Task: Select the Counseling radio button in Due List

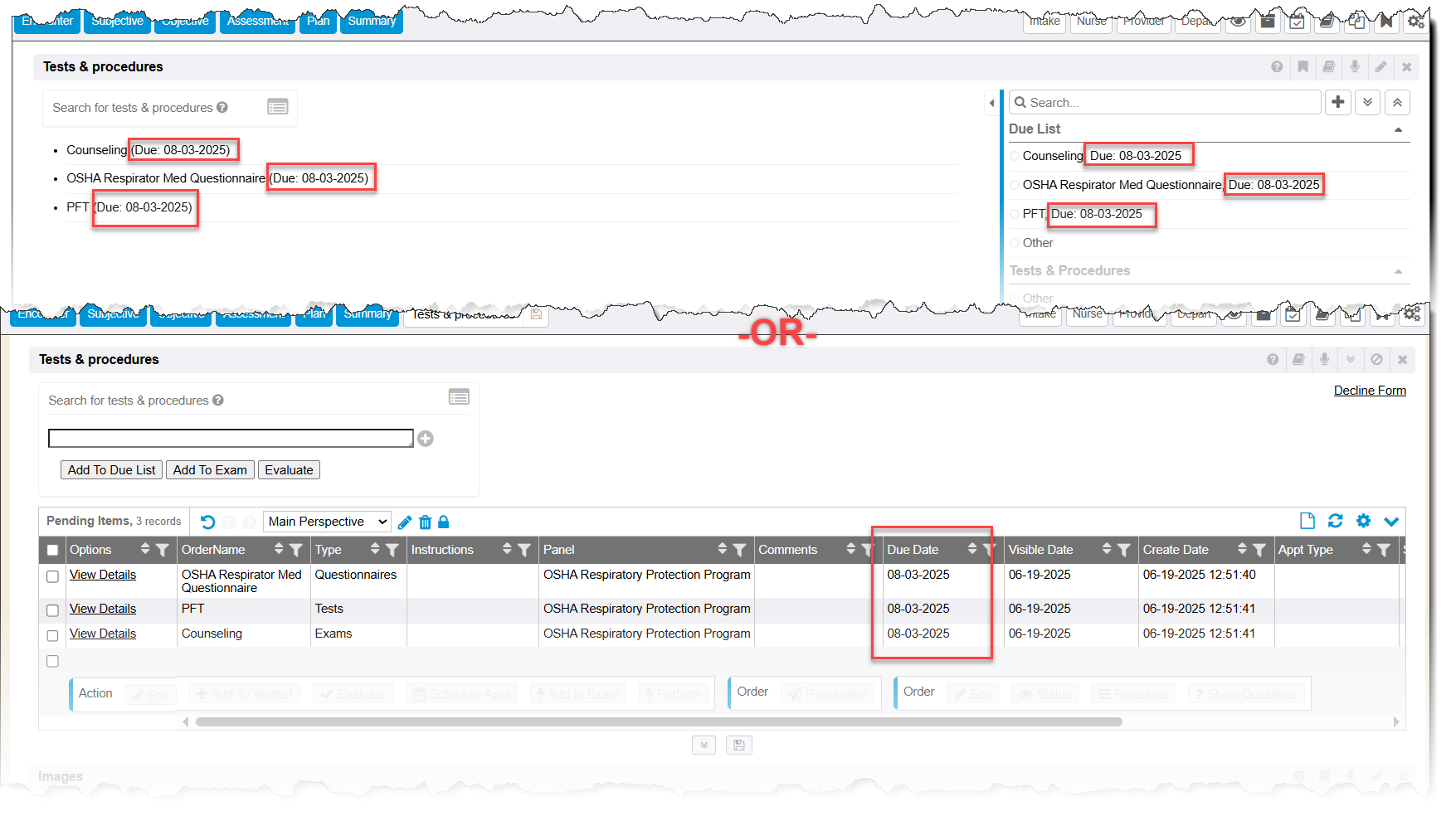Action: (x=1015, y=156)
